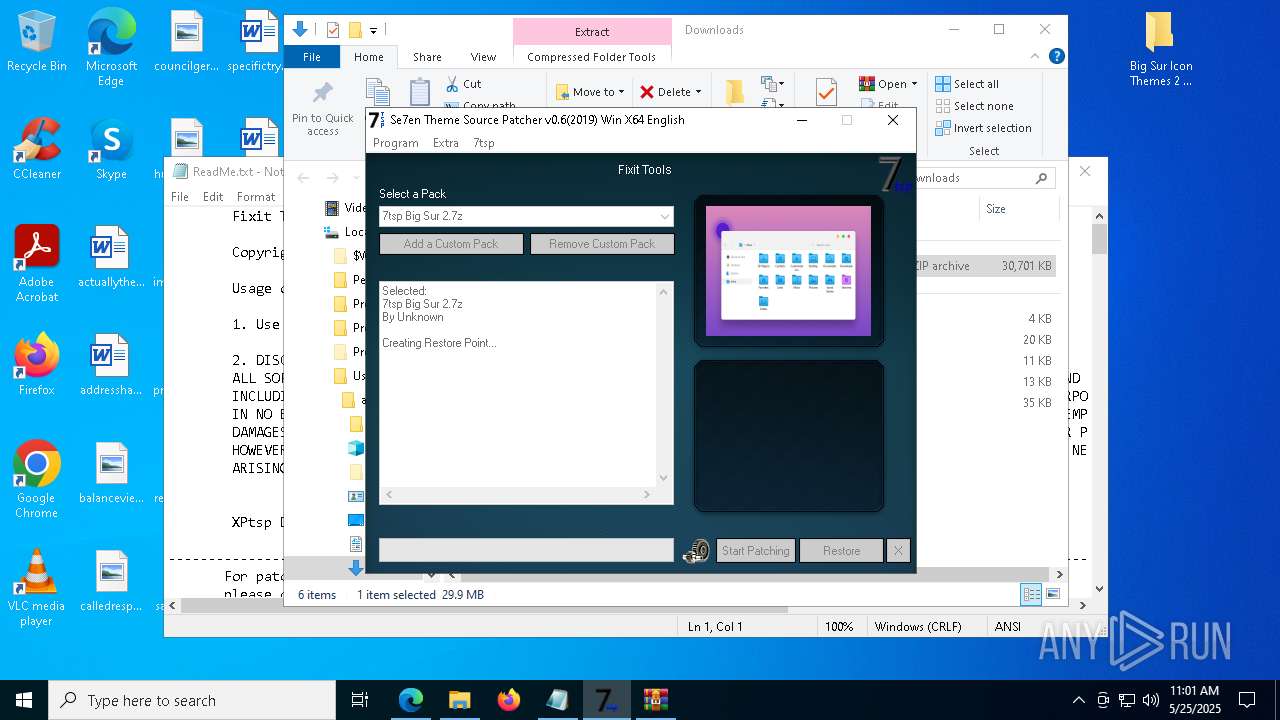Click the 7tsp patching progress bar
This screenshot has height=720, width=1280.
pyautogui.click(x=526, y=550)
